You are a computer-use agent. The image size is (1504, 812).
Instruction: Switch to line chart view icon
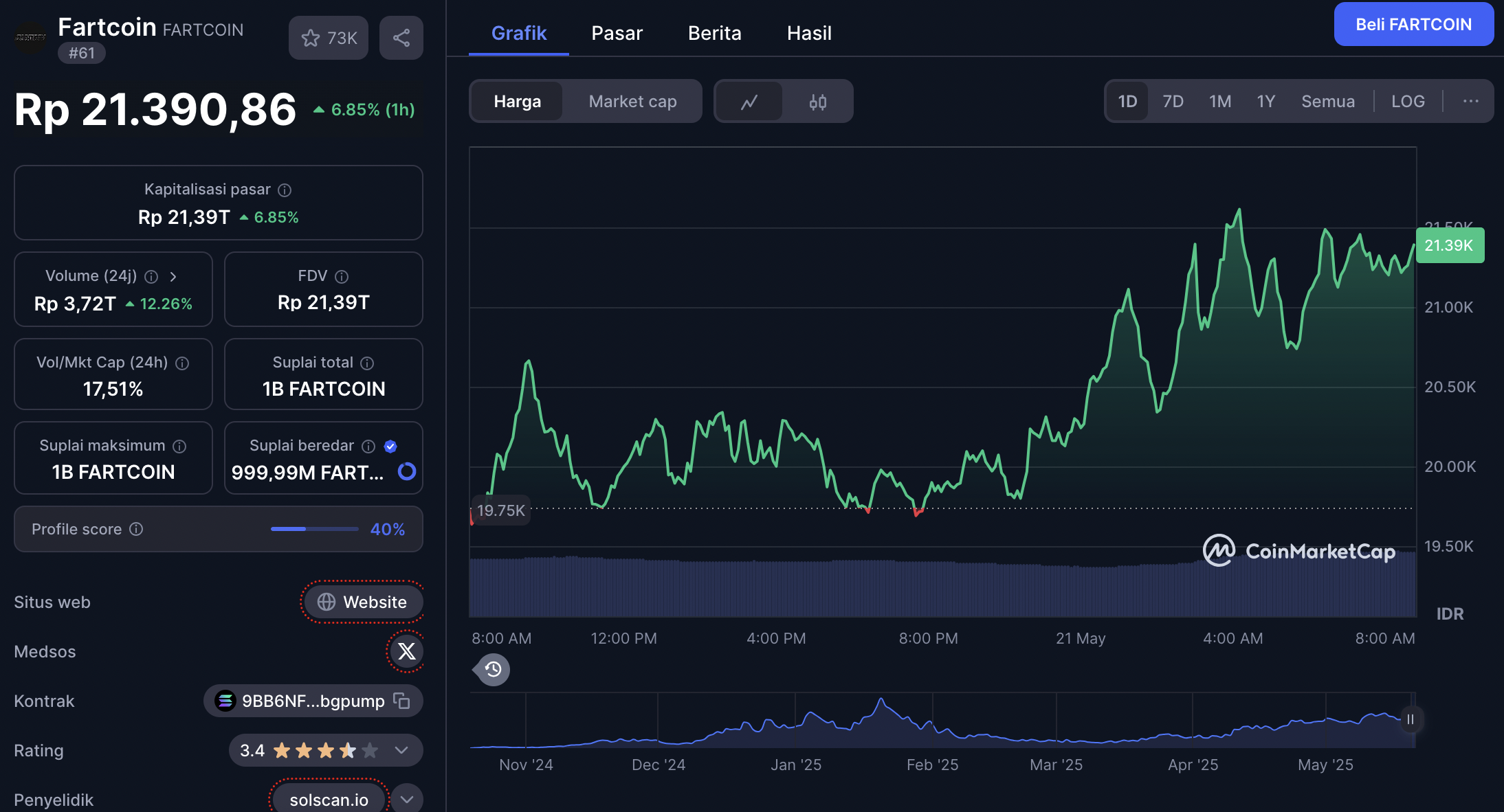749,102
